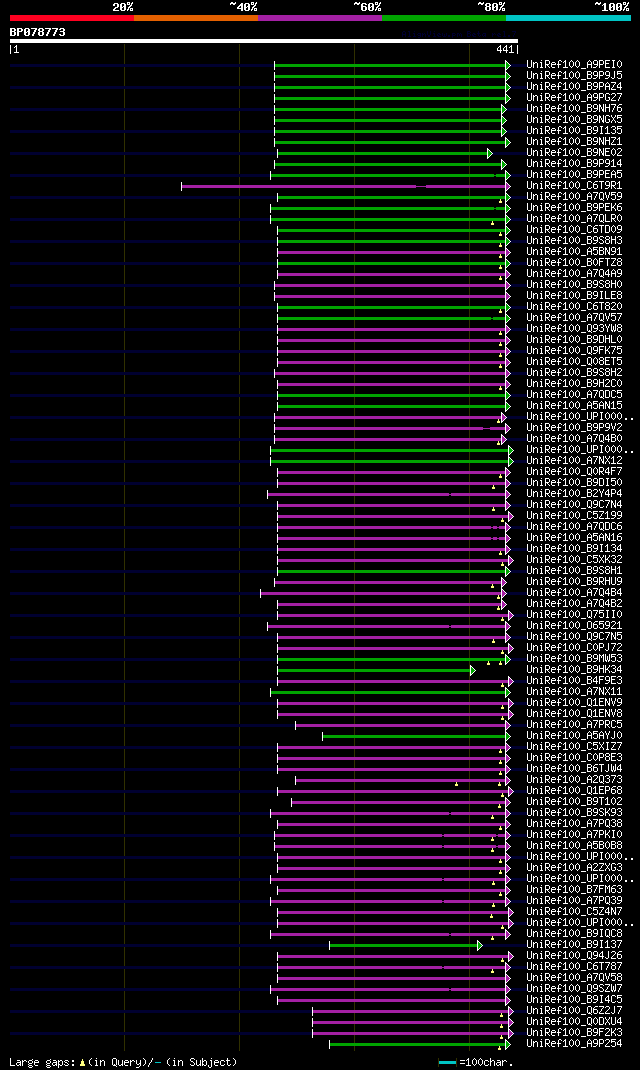Open hit UniRef100_B9MW53

pyautogui.click(x=574, y=659)
